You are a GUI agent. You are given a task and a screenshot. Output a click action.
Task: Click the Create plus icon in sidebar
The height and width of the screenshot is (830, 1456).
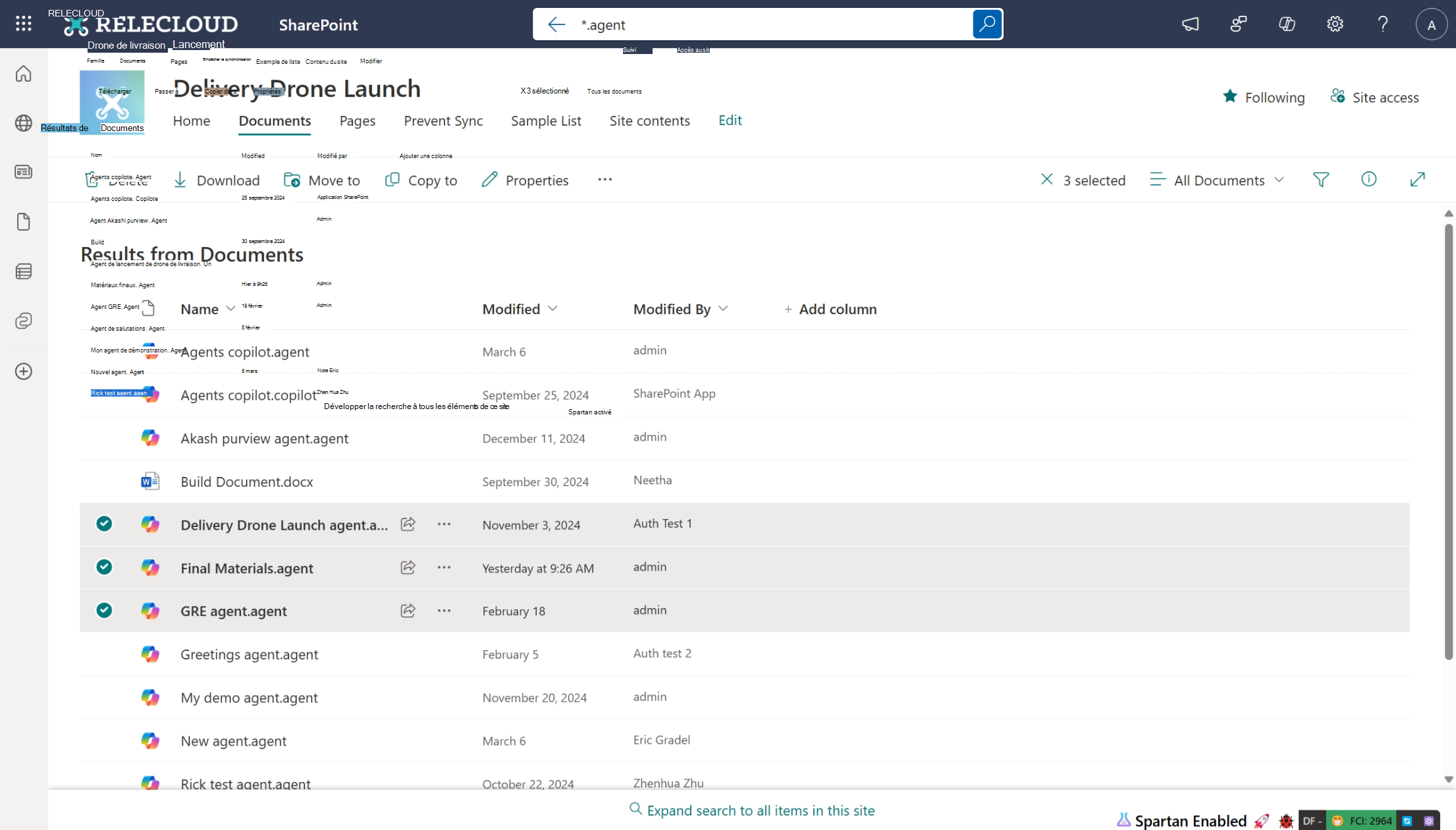(24, 372)
